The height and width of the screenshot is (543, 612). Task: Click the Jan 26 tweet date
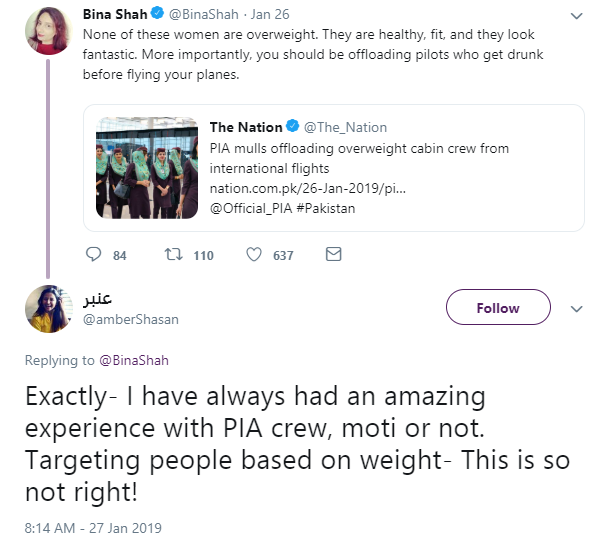click(x=270, y=14)
